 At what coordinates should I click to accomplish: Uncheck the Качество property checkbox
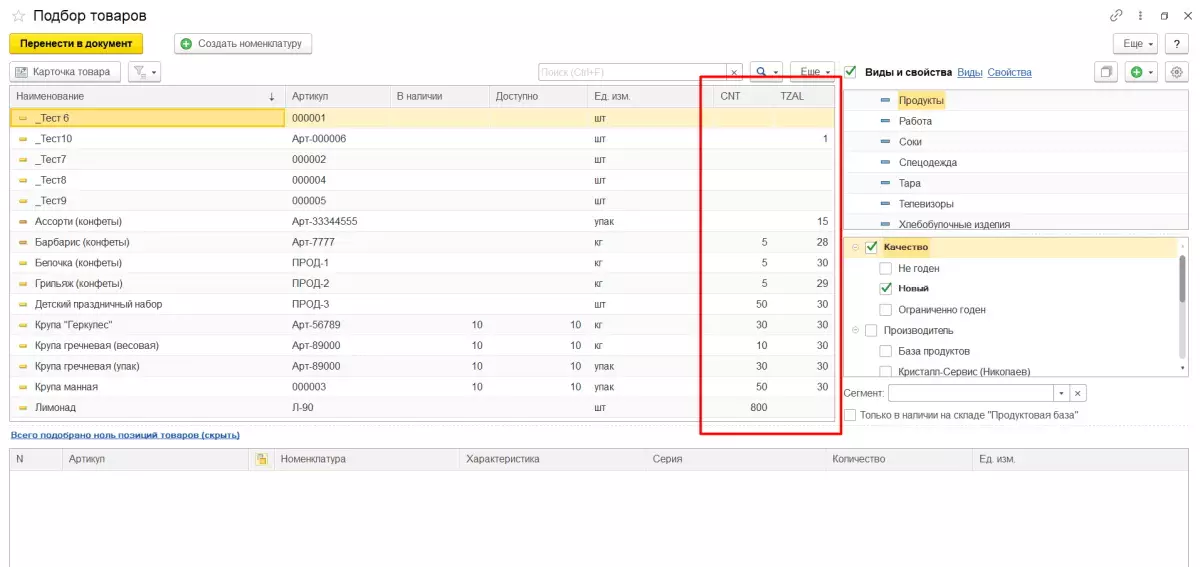pyautogui.click(x=871, y=248)
